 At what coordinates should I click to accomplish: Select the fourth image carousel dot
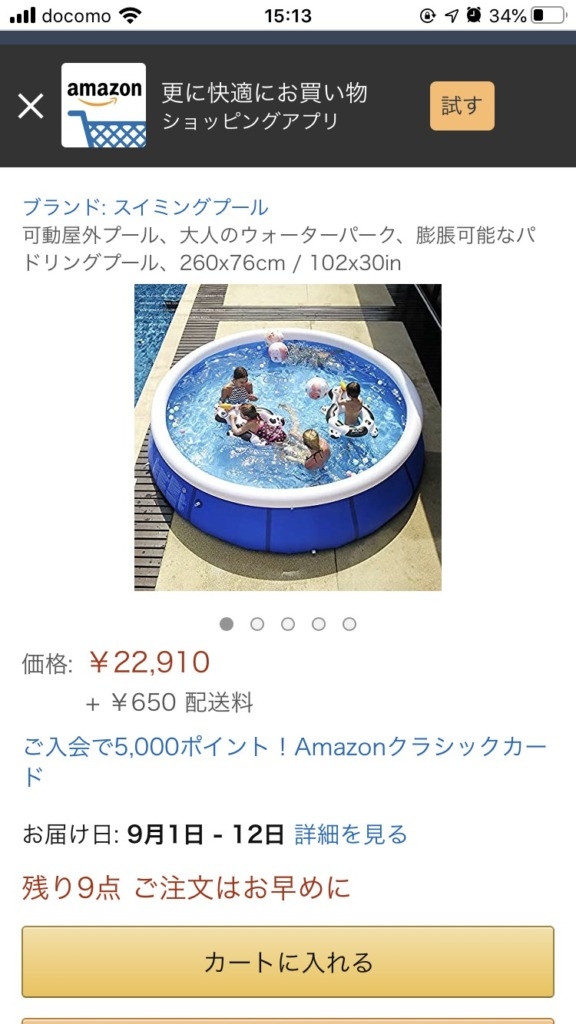click(x=319, y=624)
